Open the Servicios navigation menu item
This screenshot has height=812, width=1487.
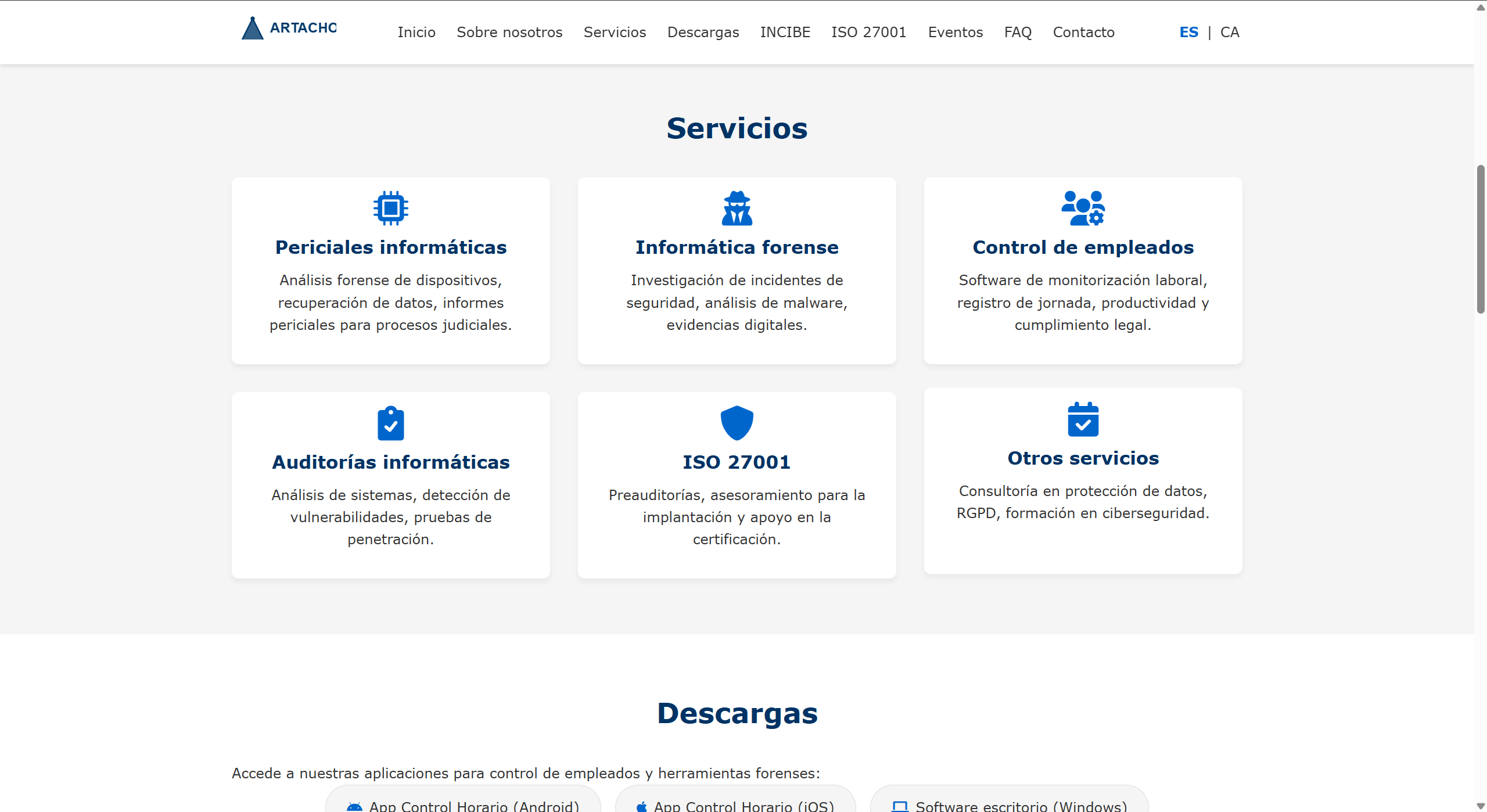pos(615,32)
